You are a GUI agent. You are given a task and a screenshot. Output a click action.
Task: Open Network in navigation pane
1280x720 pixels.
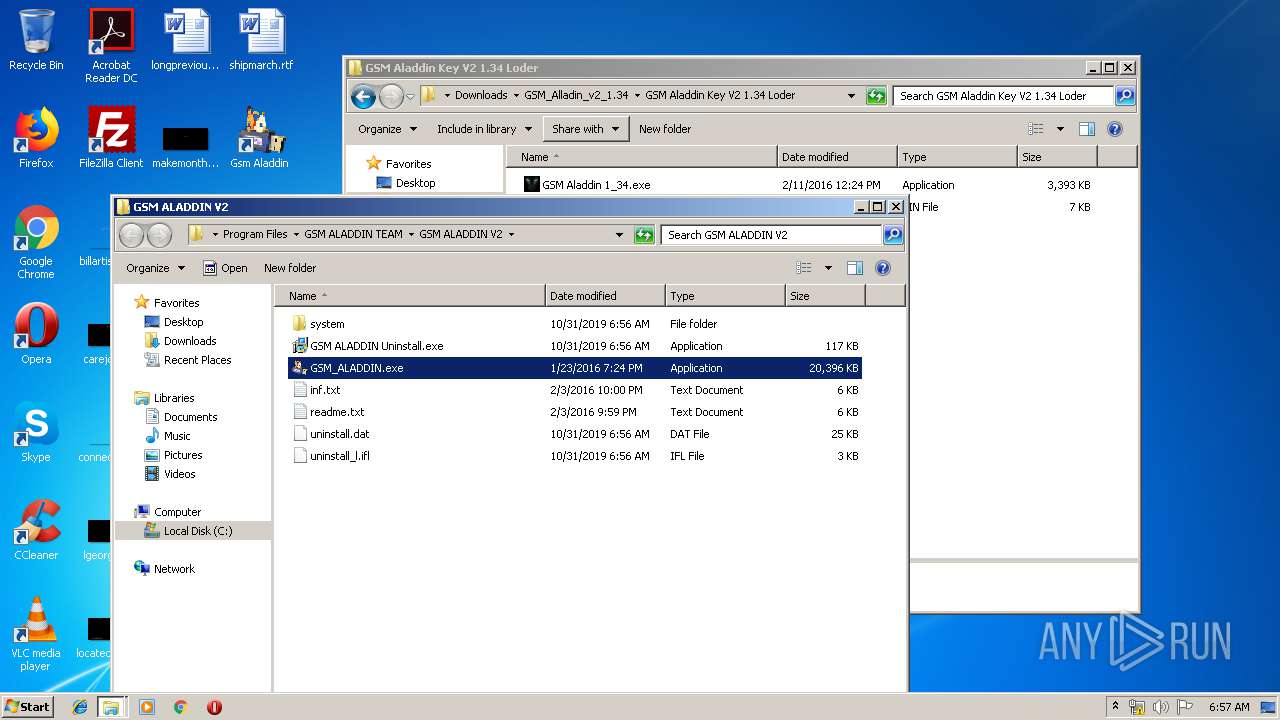[x=165, y=569]
